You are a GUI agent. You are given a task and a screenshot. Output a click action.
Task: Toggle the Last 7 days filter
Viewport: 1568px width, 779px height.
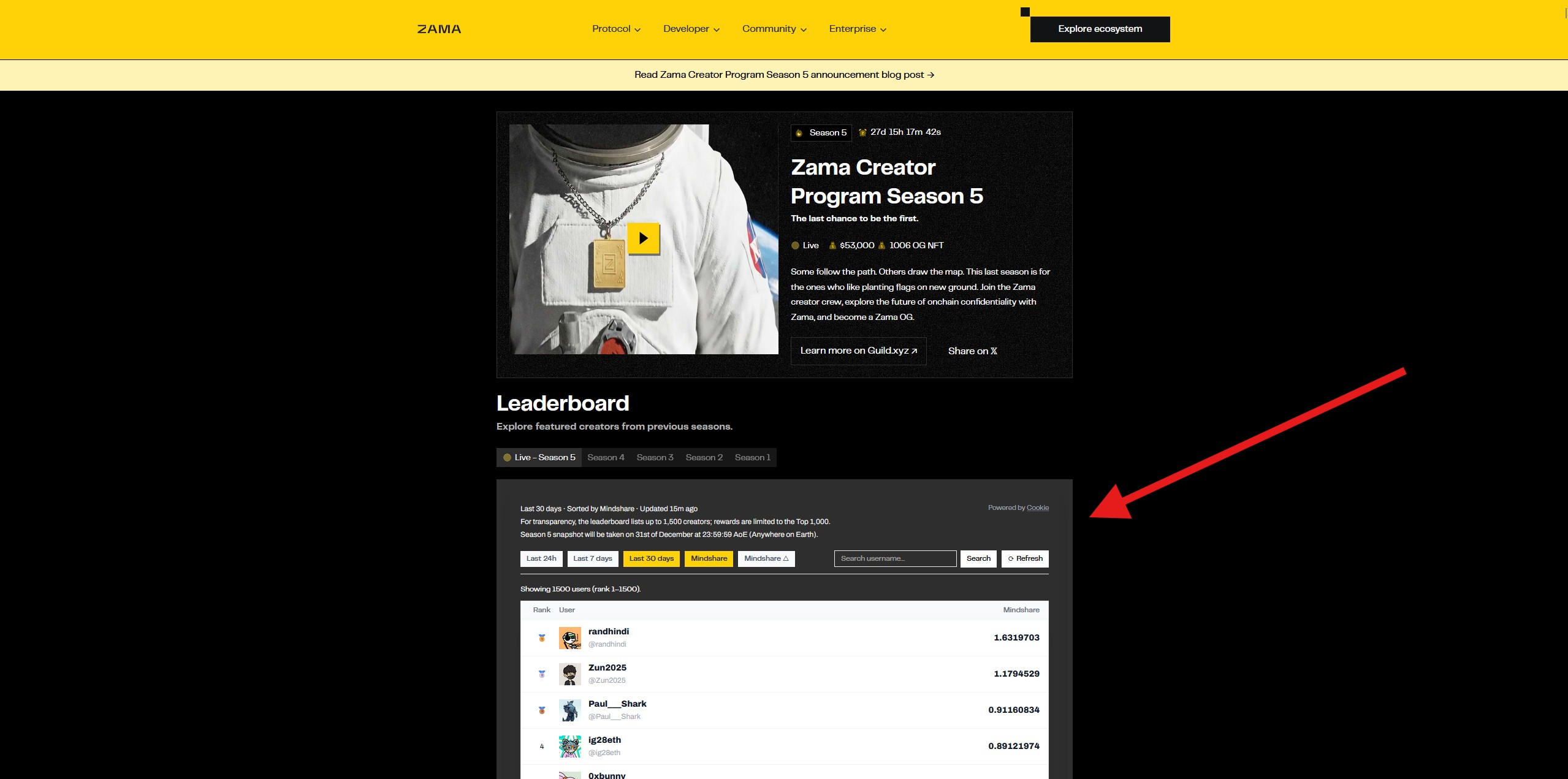tap(593, 558)
